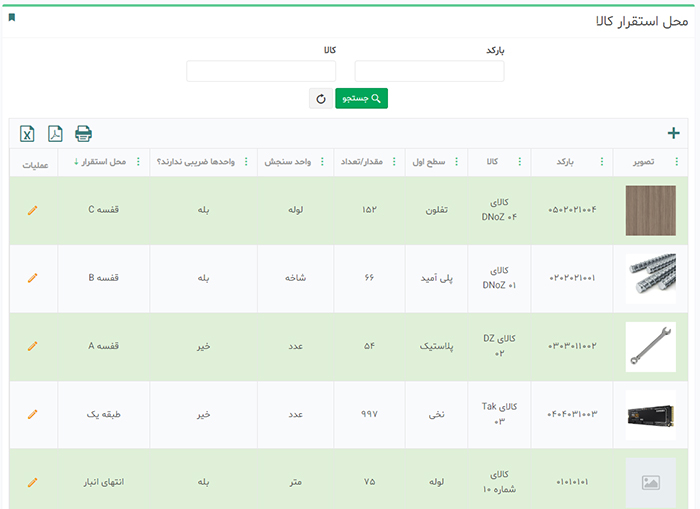Image resolution: width=700 pixels, height=509 pixels.
Task: Click product name کالای Tak ۰۳
Action: click(499, 414)
